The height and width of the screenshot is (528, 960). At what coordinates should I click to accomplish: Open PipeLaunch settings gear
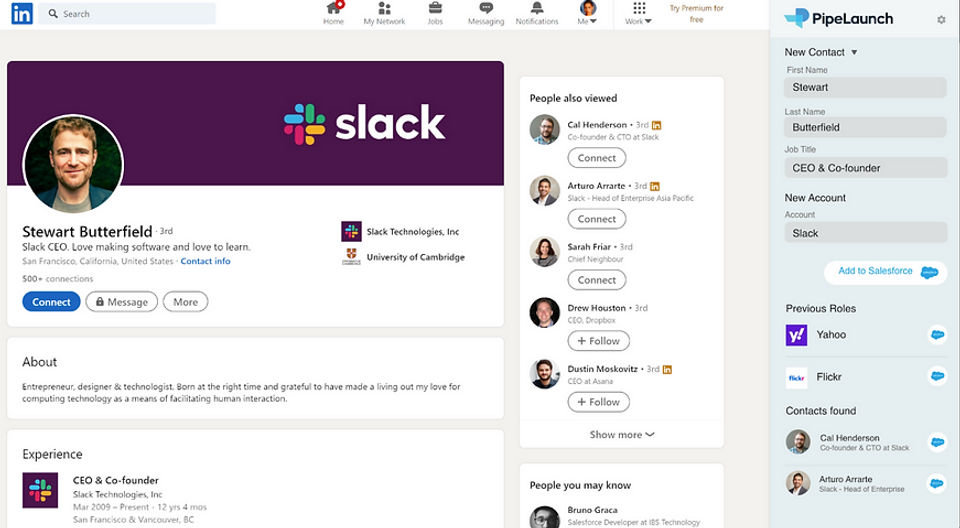[941, 20]
